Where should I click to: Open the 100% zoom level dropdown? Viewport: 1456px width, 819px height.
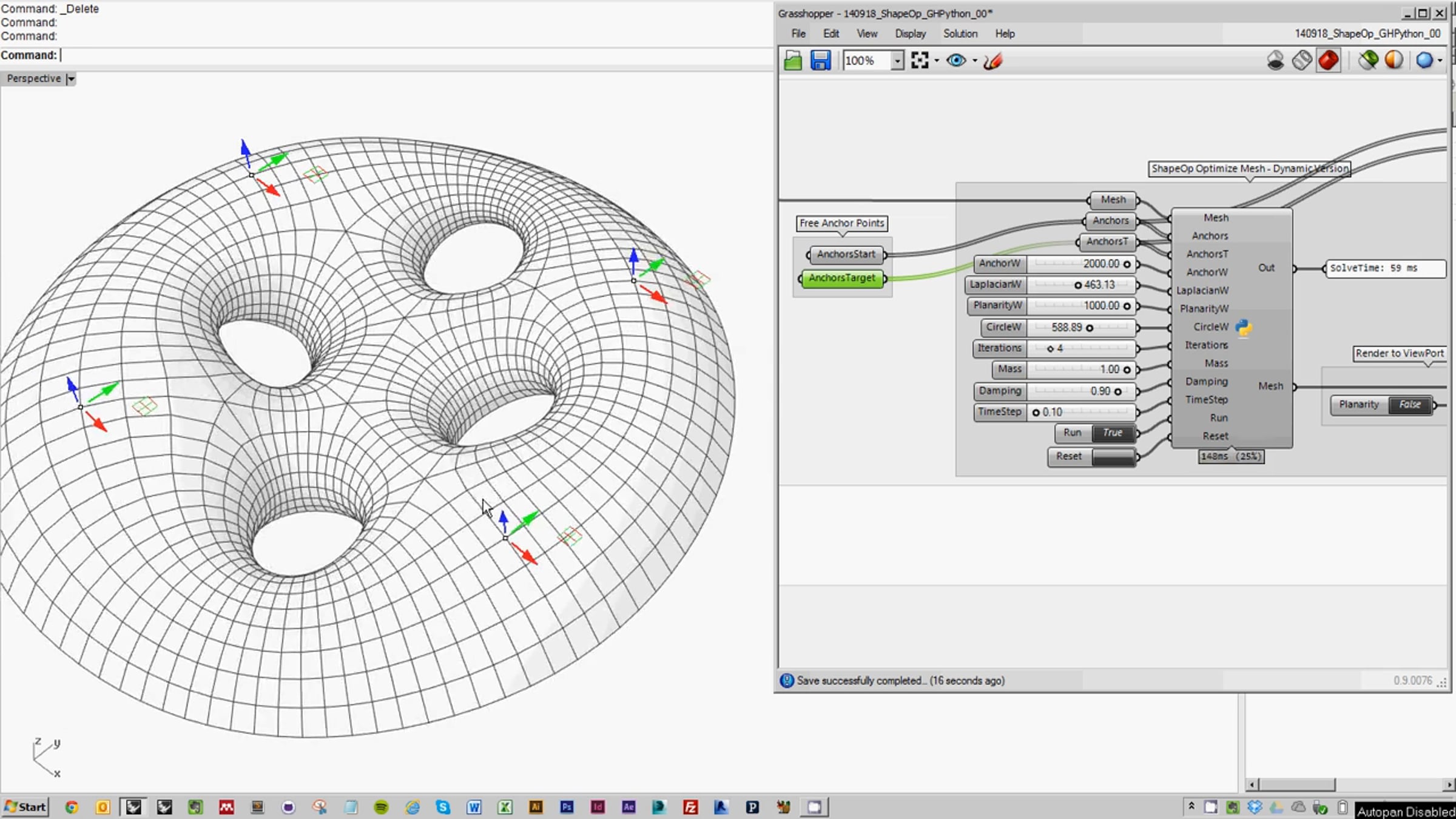pyautogui.click(x=897, y=61)
